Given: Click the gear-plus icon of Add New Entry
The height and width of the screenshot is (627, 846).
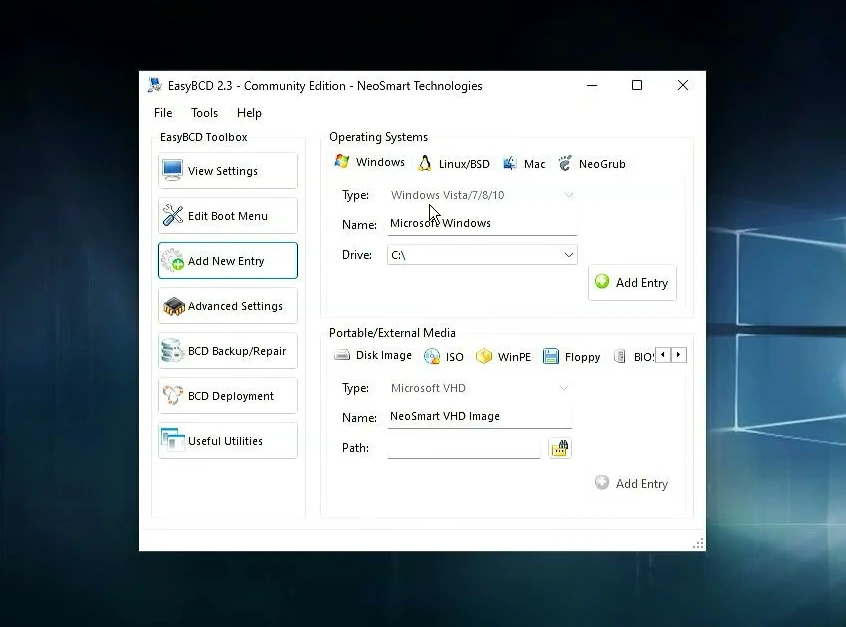Looking at the screenshot, I should [x=173, y=261].
